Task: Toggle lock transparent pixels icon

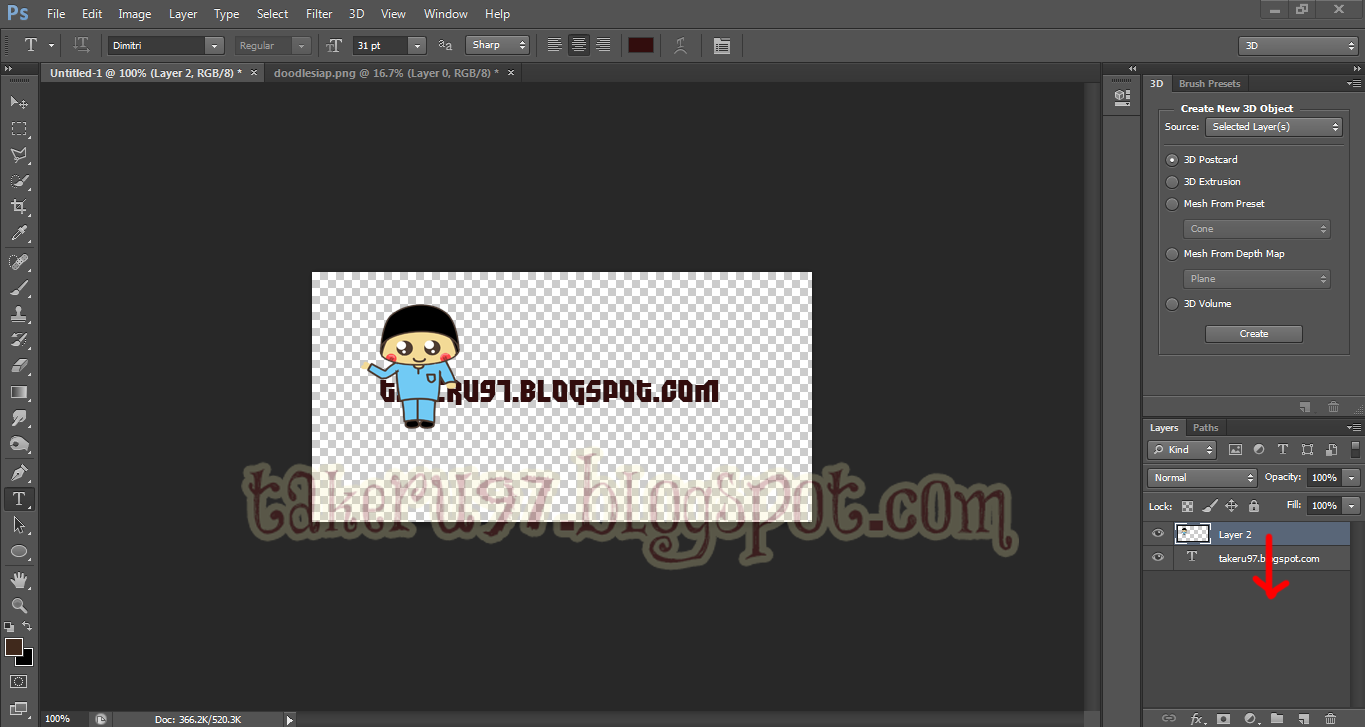Action: (x=1187, y=506)
